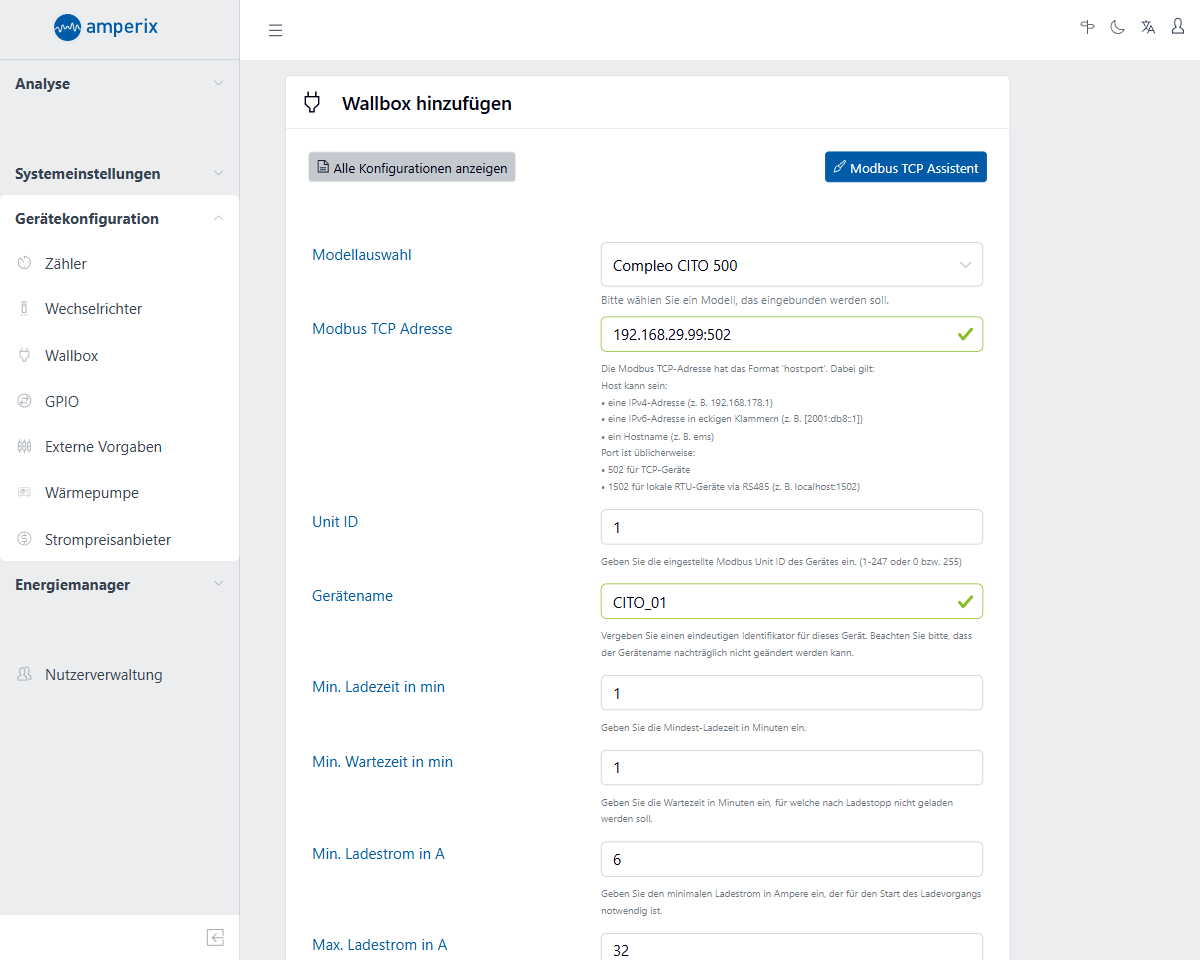Open Zähler in the sidebar
The width and height of the screenshot is (1200, 960).
[x=66, y=264]
